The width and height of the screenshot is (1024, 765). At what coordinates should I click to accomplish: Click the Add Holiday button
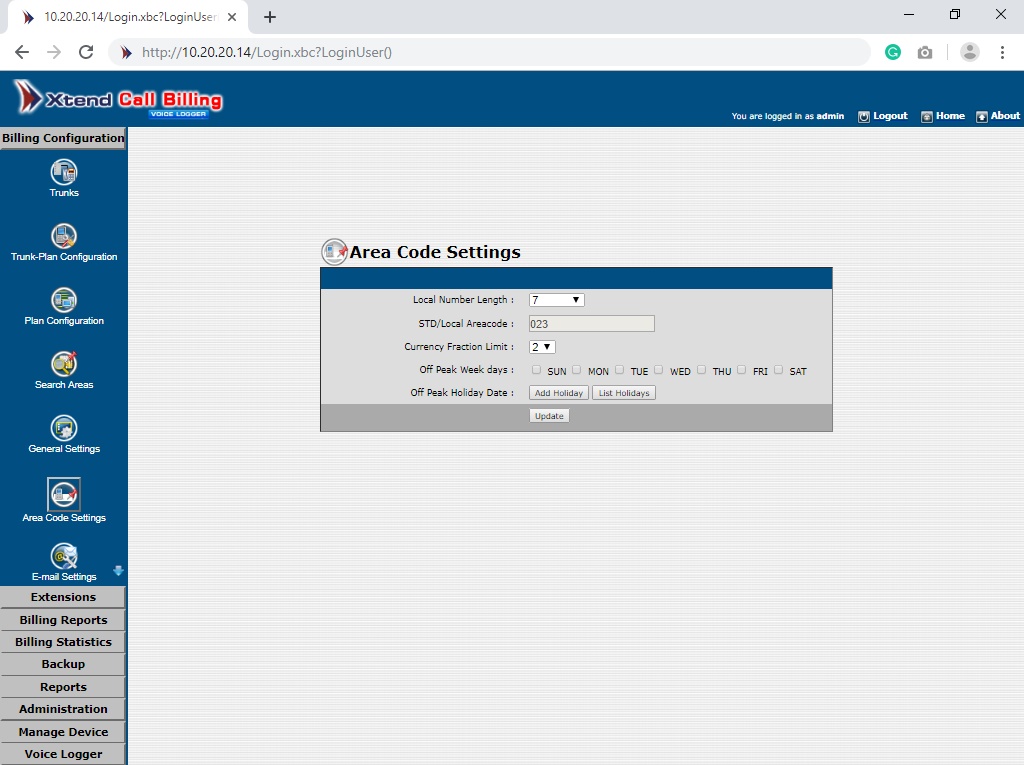559,393
